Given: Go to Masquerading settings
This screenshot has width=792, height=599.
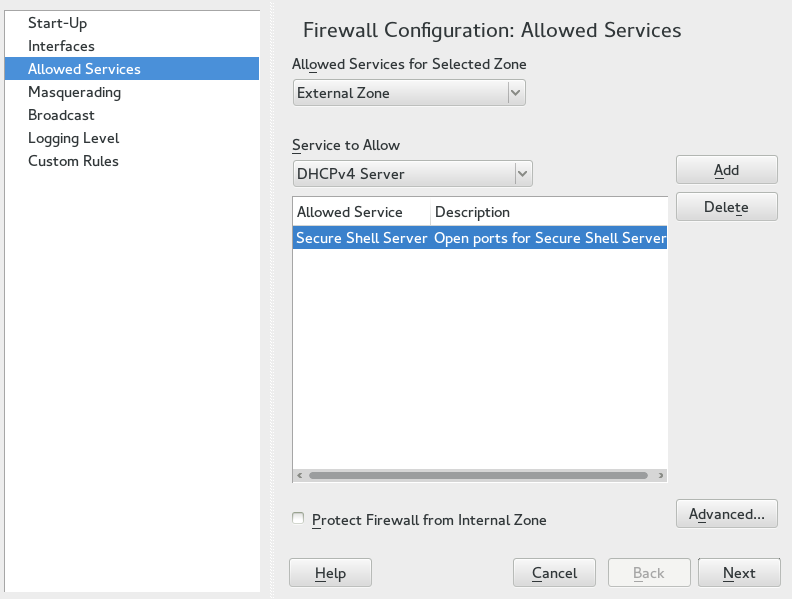Looking at the screenshot, I should pos(74,92).
